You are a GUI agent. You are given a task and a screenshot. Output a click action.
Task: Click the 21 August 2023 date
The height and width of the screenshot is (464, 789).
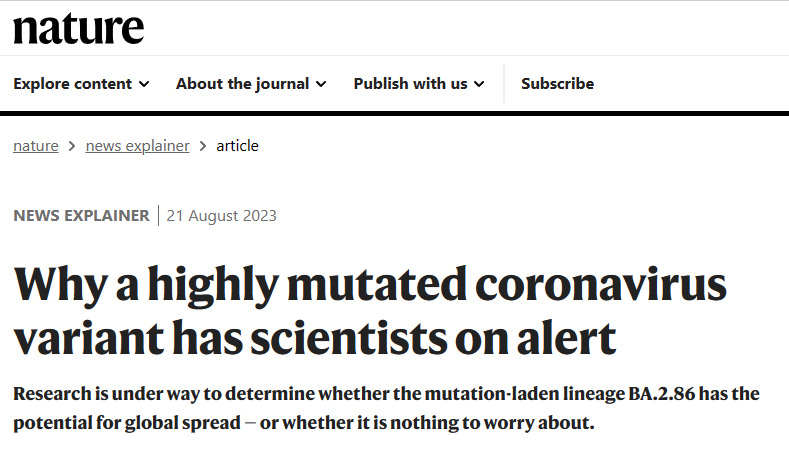pos(221,216)
